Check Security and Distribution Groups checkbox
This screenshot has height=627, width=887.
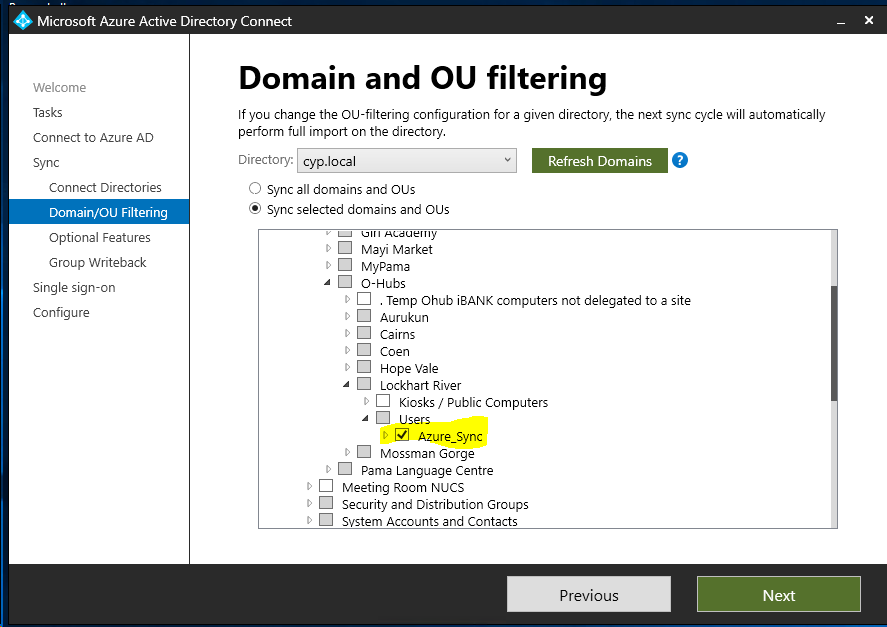pyautogui.click(x=326, y=503)
